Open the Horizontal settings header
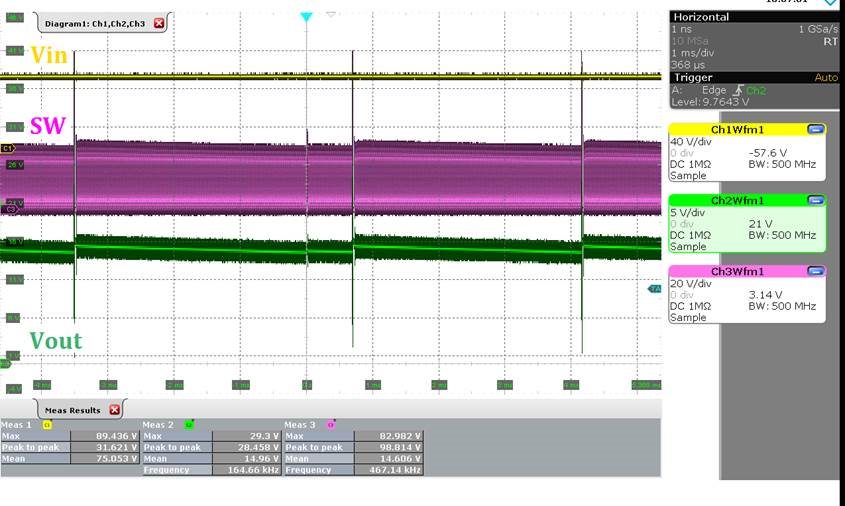This screenshot has width=845, height=506. [754, 17]
